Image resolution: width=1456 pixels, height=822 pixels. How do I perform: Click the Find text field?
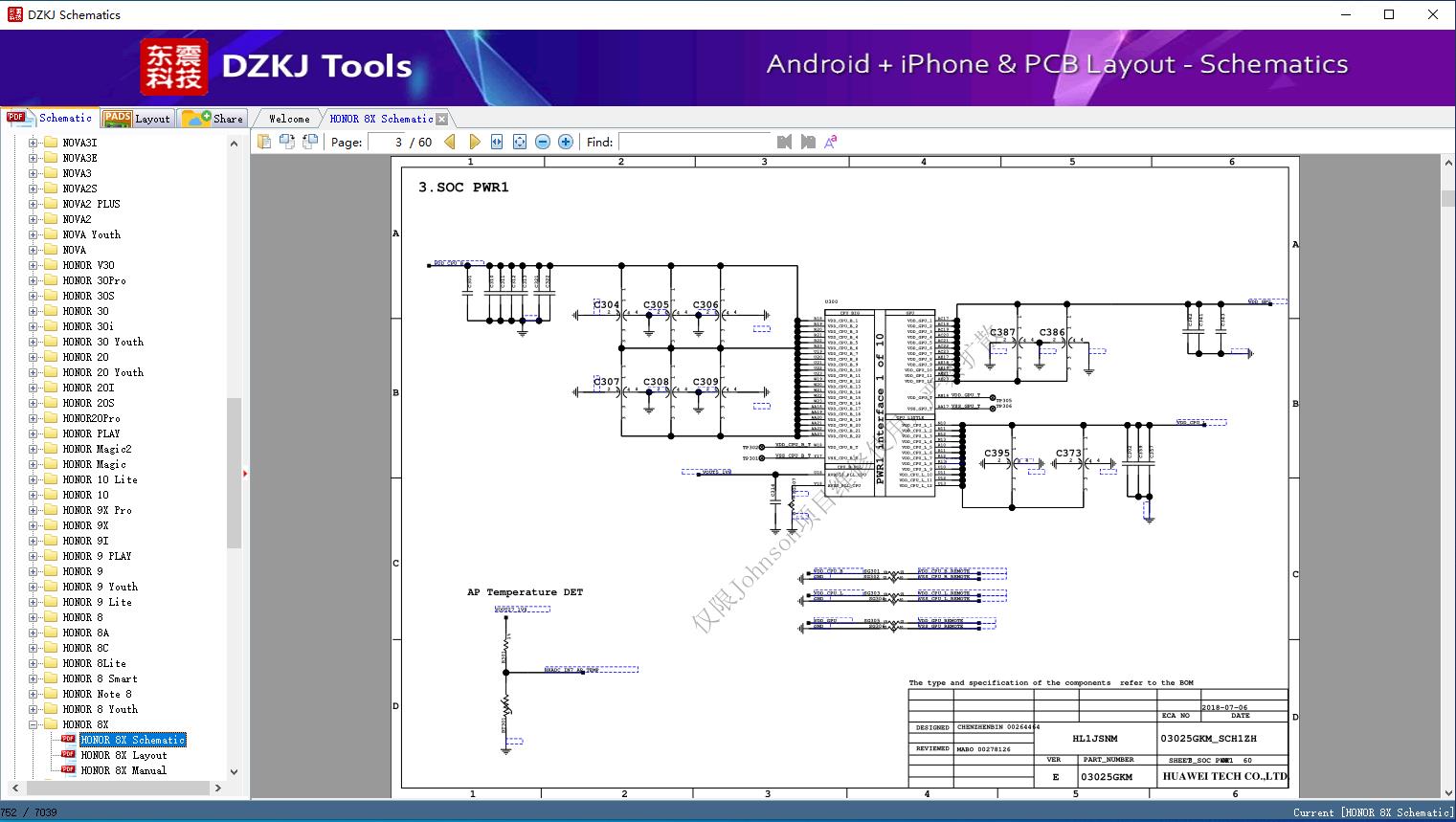[694, 142]
